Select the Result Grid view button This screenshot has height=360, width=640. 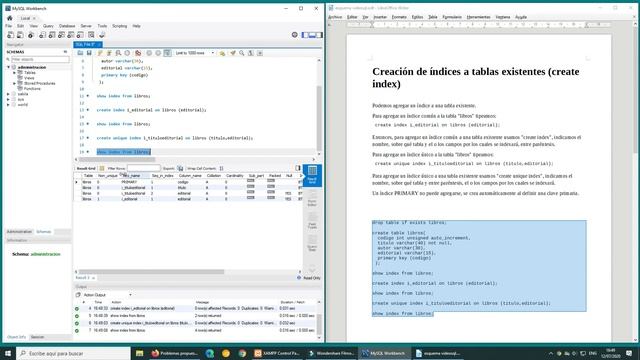pyautogui.click(x=312, y=176)
